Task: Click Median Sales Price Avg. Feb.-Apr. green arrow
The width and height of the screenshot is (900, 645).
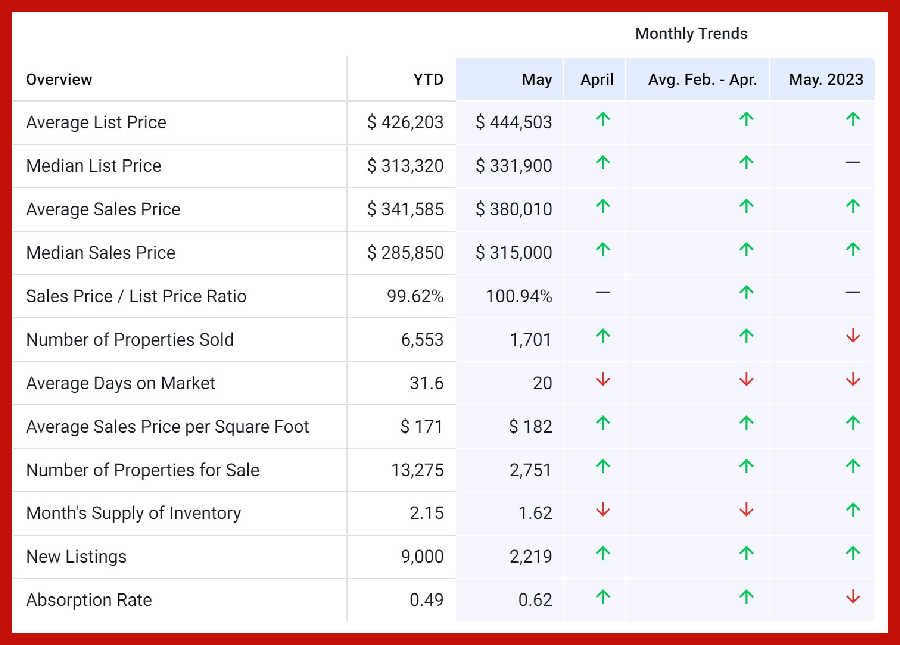Action: 745,250
